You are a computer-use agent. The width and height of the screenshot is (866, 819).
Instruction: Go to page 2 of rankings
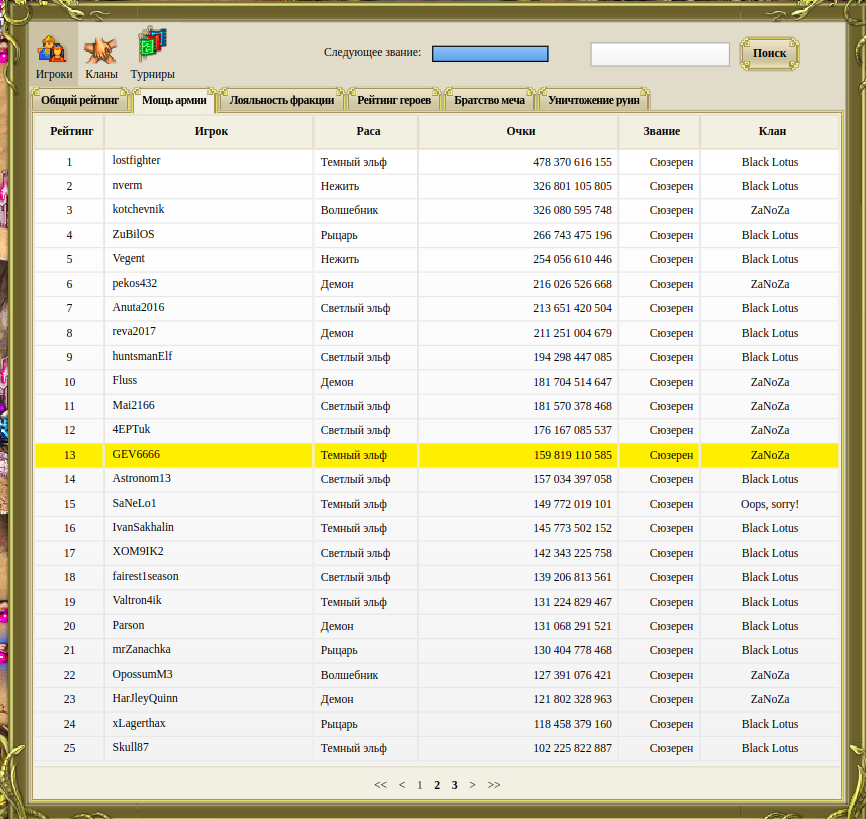[x=437, y=785]
